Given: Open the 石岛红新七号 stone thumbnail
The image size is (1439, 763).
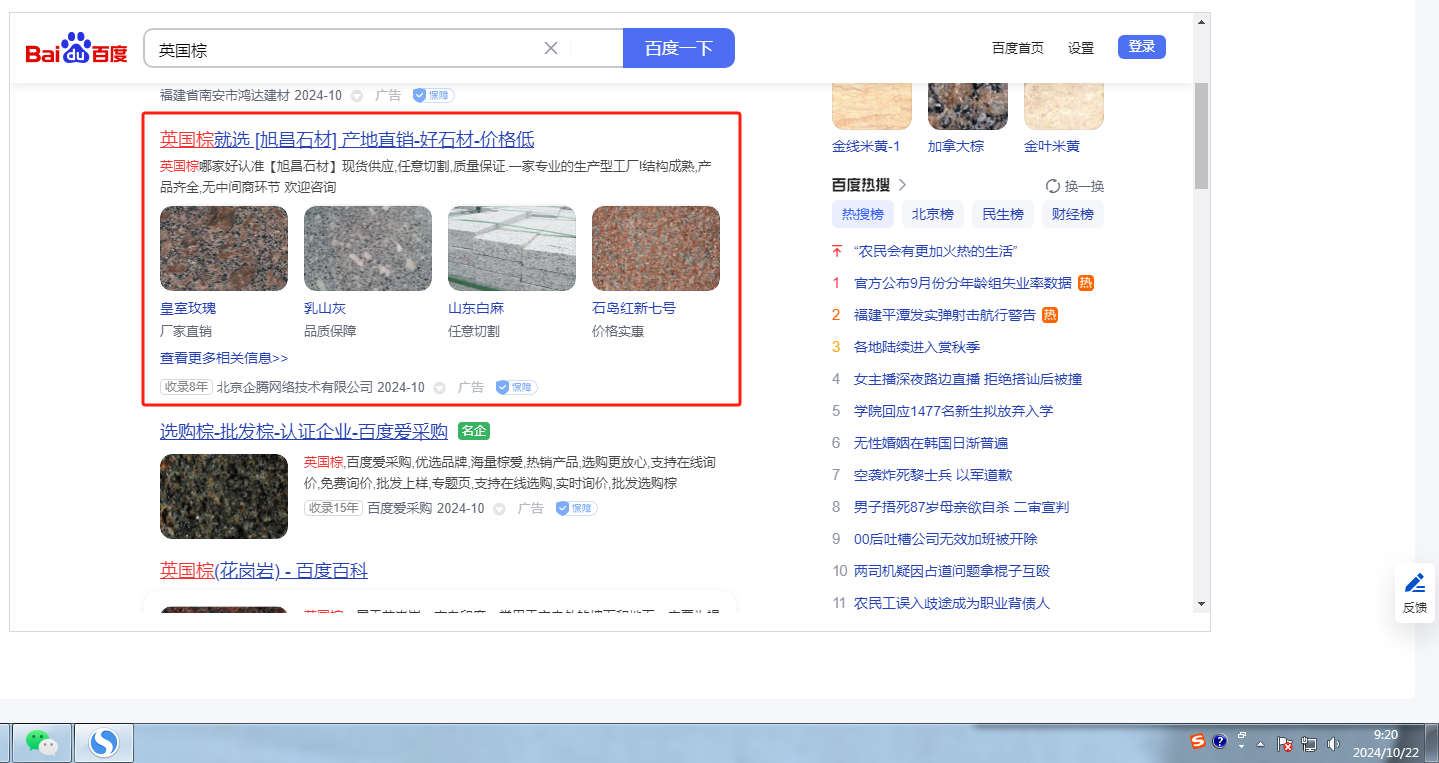Looking at the screenshot, I should click(x=656, y=249).
